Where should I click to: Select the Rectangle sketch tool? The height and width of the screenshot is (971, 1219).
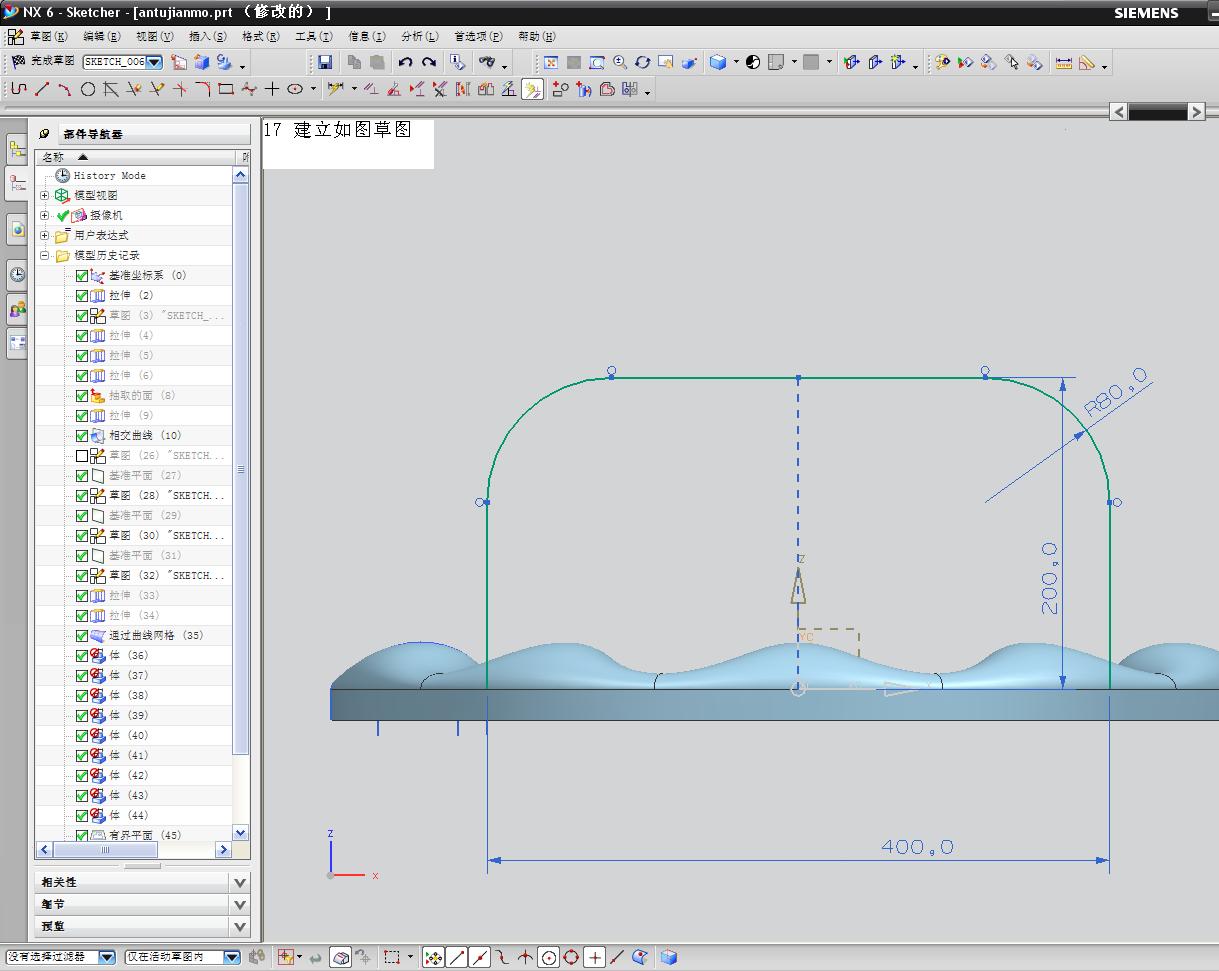coord(226,89)
